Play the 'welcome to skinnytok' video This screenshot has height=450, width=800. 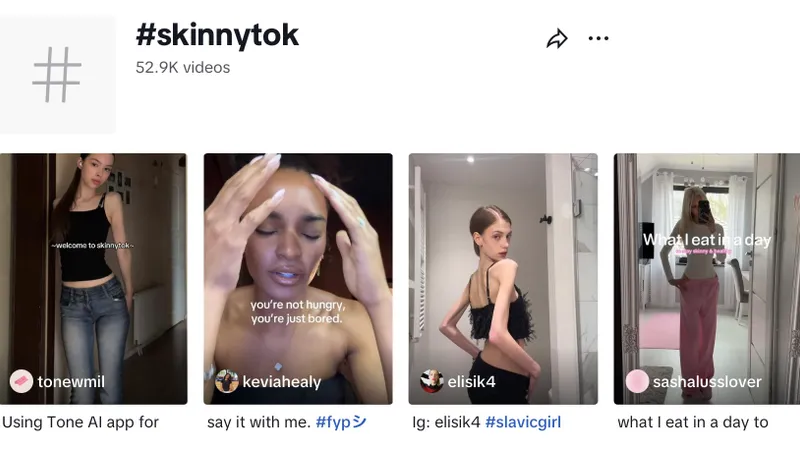(x=93, y=270)
